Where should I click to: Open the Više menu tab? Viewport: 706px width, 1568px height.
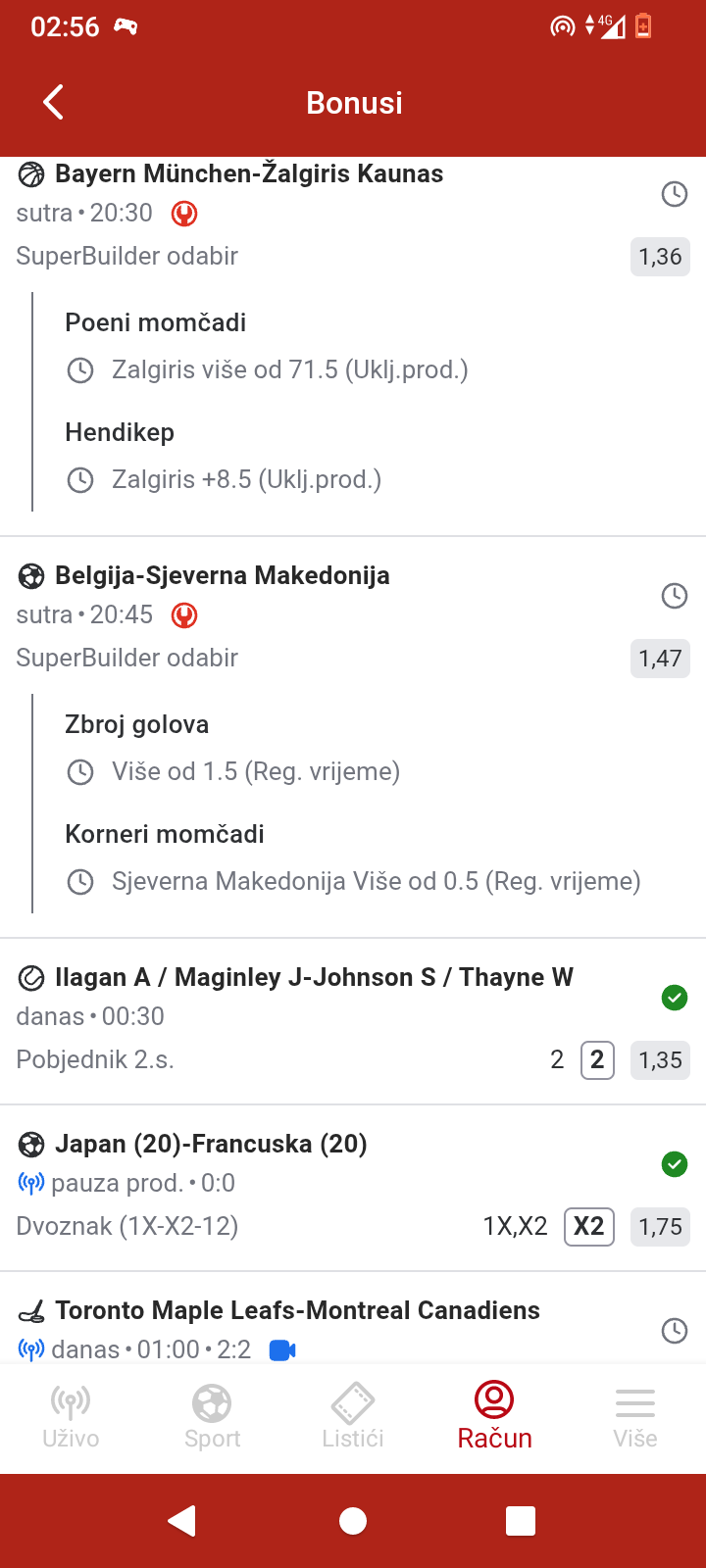pos(635,1417)
